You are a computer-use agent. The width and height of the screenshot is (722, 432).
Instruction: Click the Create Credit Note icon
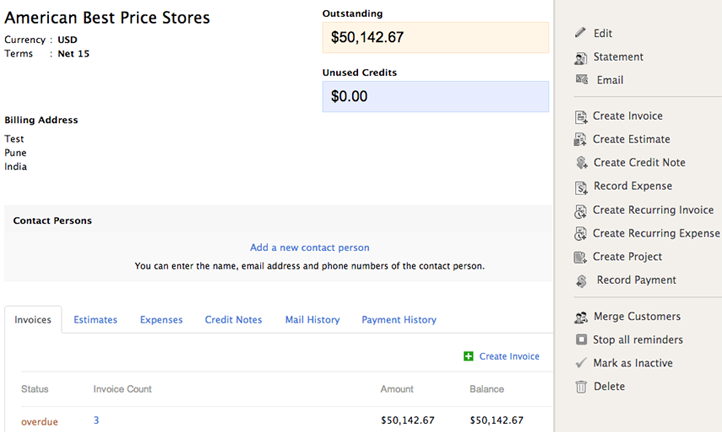581,163
